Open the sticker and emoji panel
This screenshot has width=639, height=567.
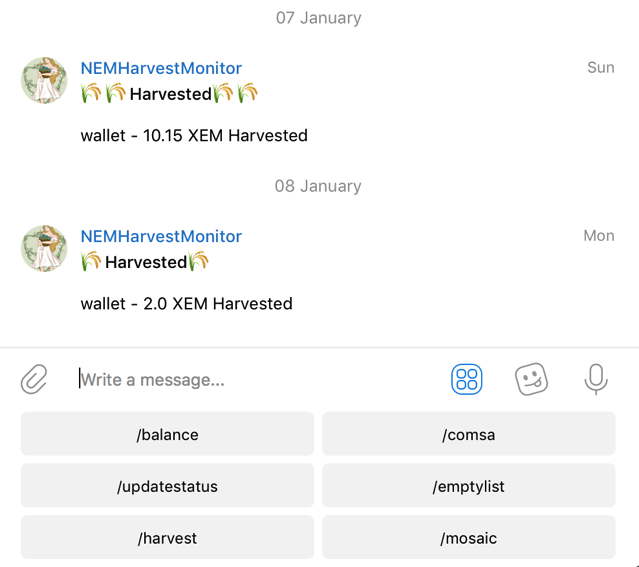pyautogui.click(x=531, y=379)
